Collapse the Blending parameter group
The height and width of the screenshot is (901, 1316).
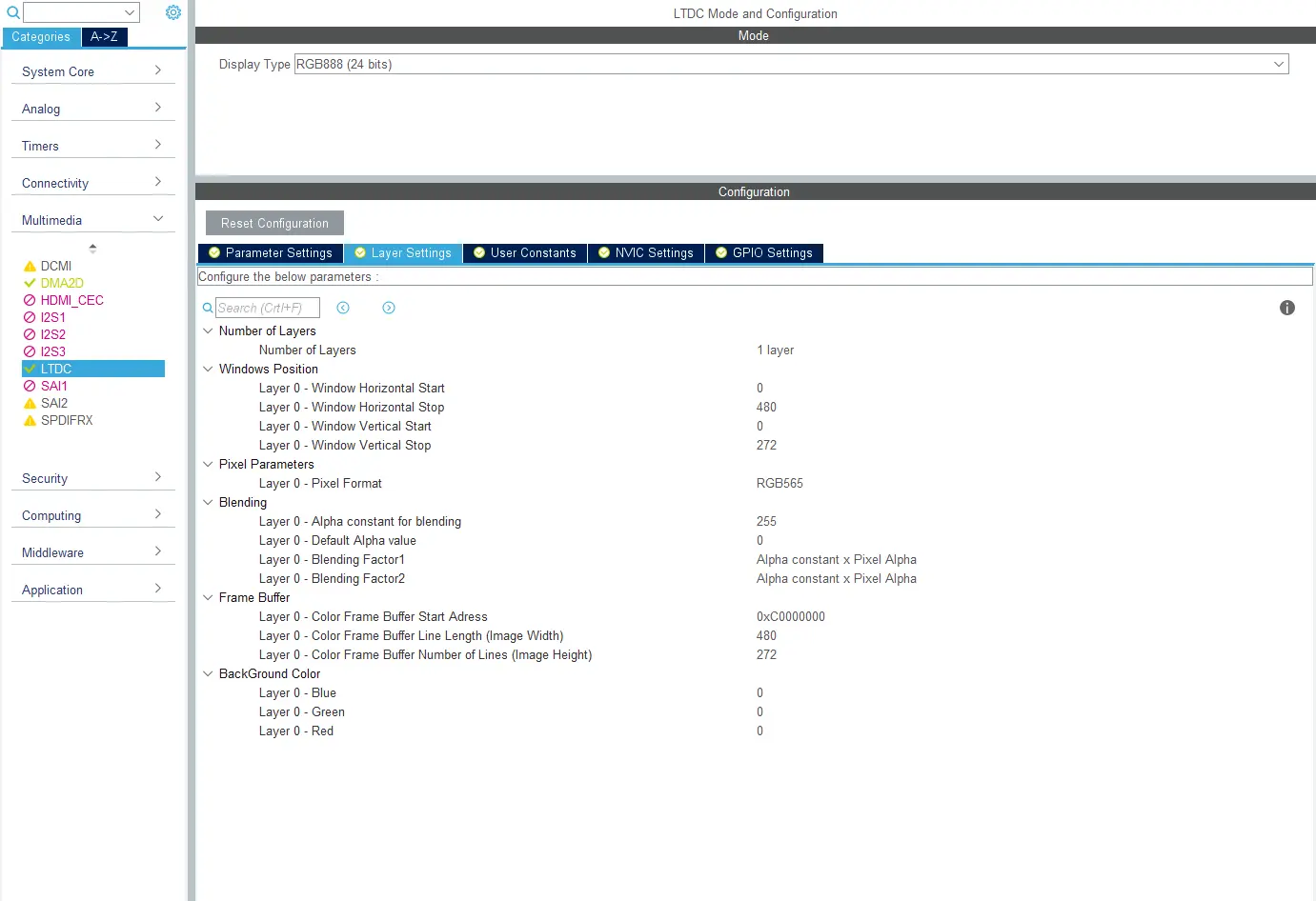click(208, 502)
